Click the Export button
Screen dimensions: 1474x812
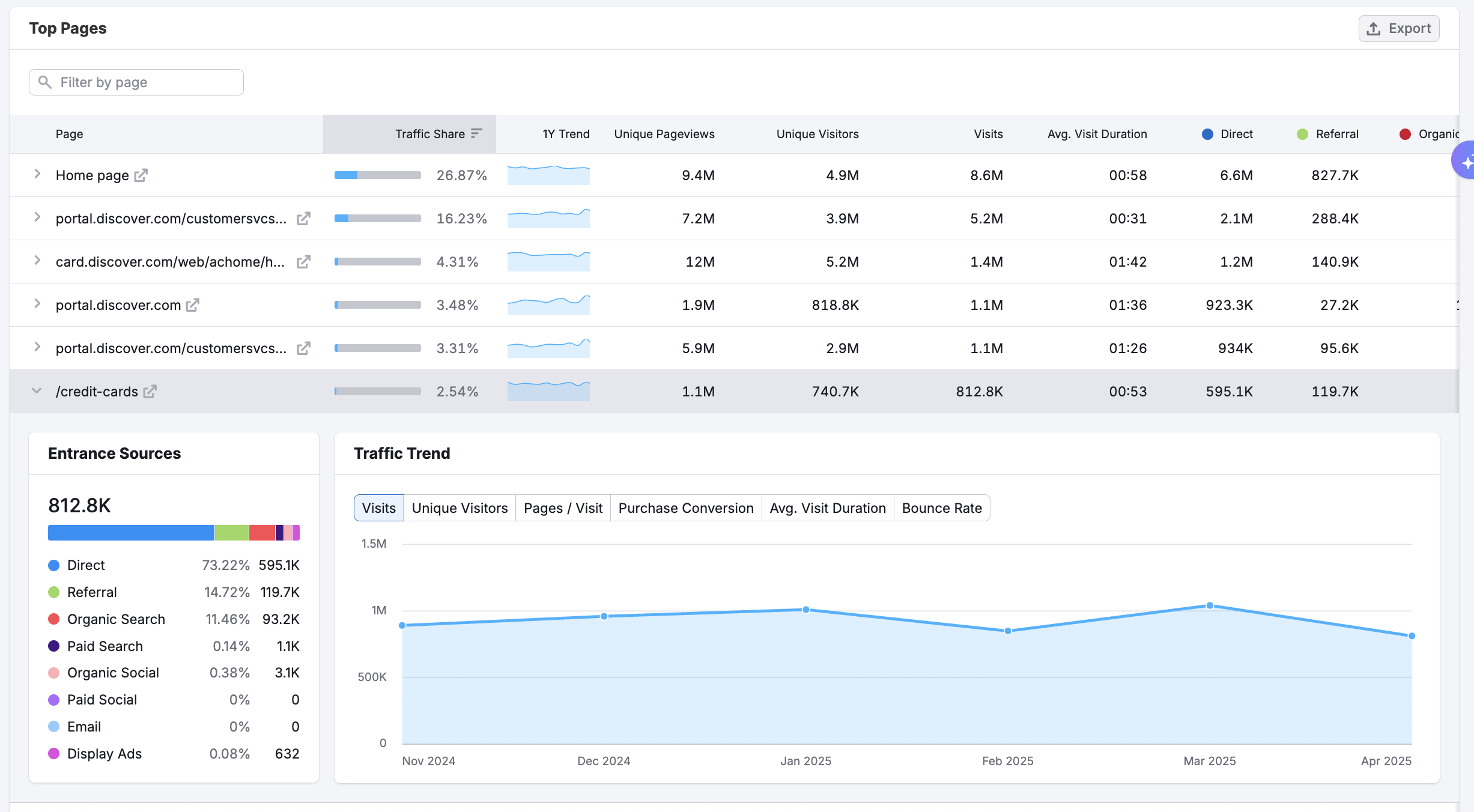(x=1398, y=29)
